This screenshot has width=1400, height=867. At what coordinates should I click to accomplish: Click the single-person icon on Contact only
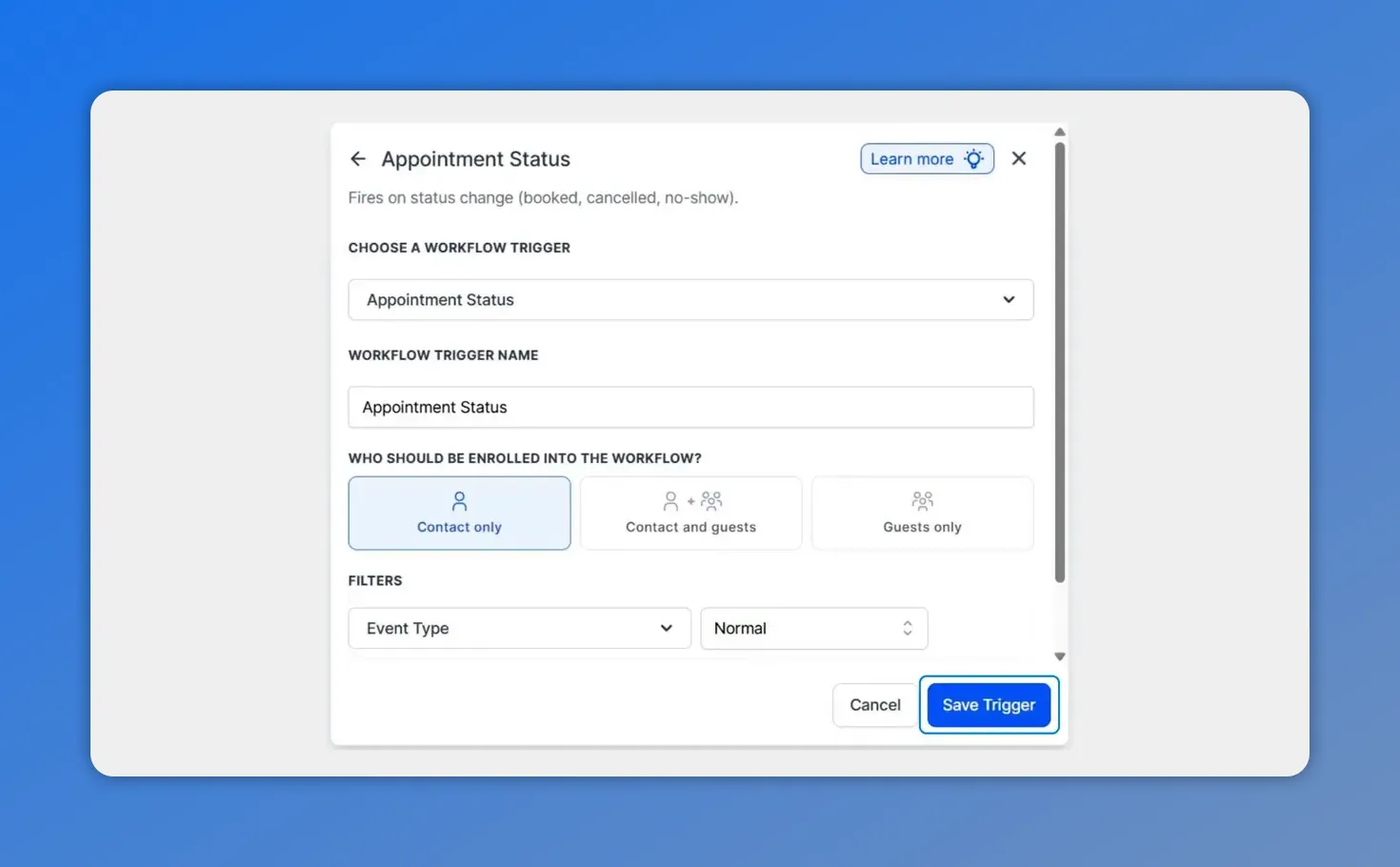(x=459, y=500)
